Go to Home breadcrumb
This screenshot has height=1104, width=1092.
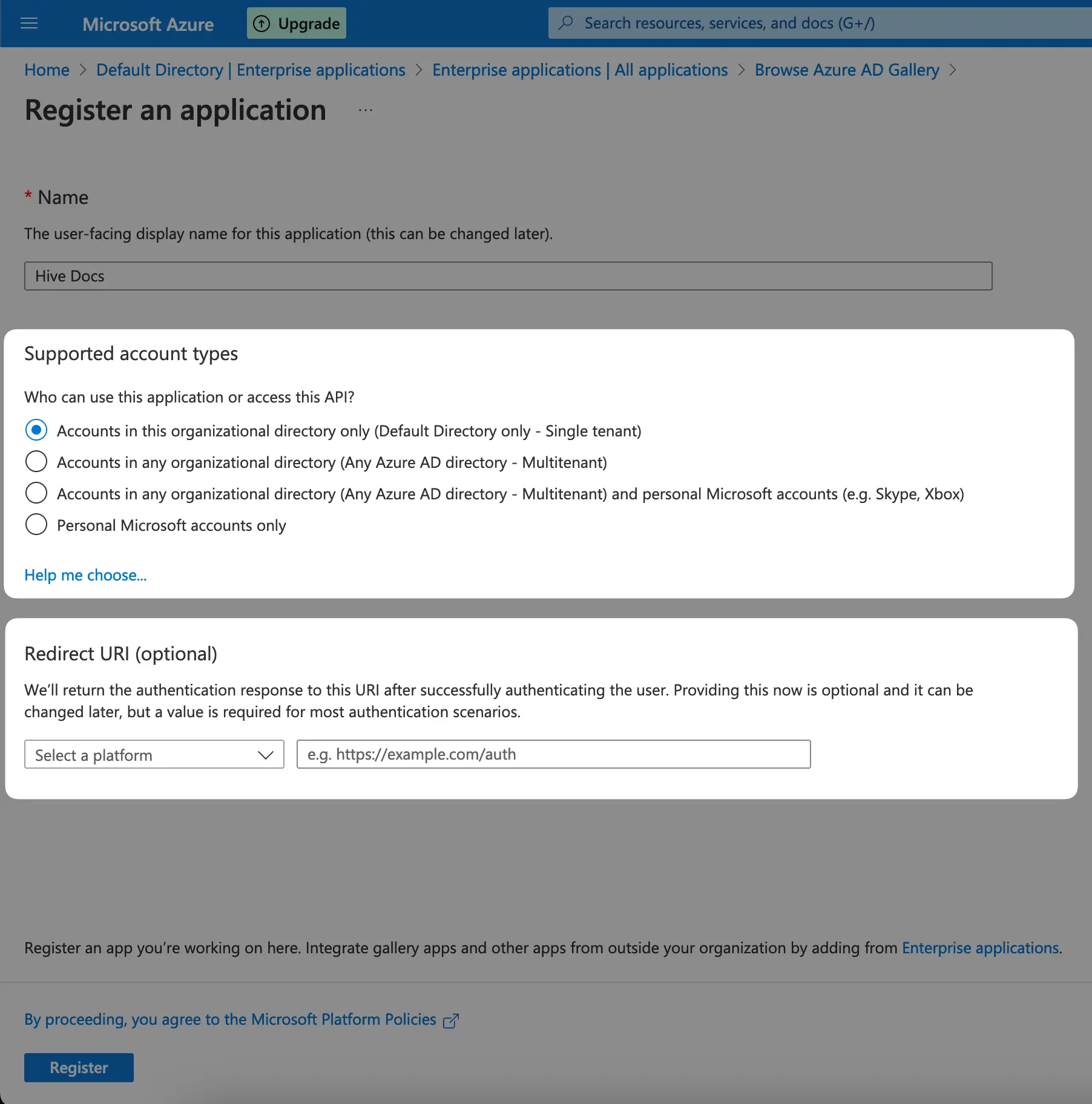(47, 70)
